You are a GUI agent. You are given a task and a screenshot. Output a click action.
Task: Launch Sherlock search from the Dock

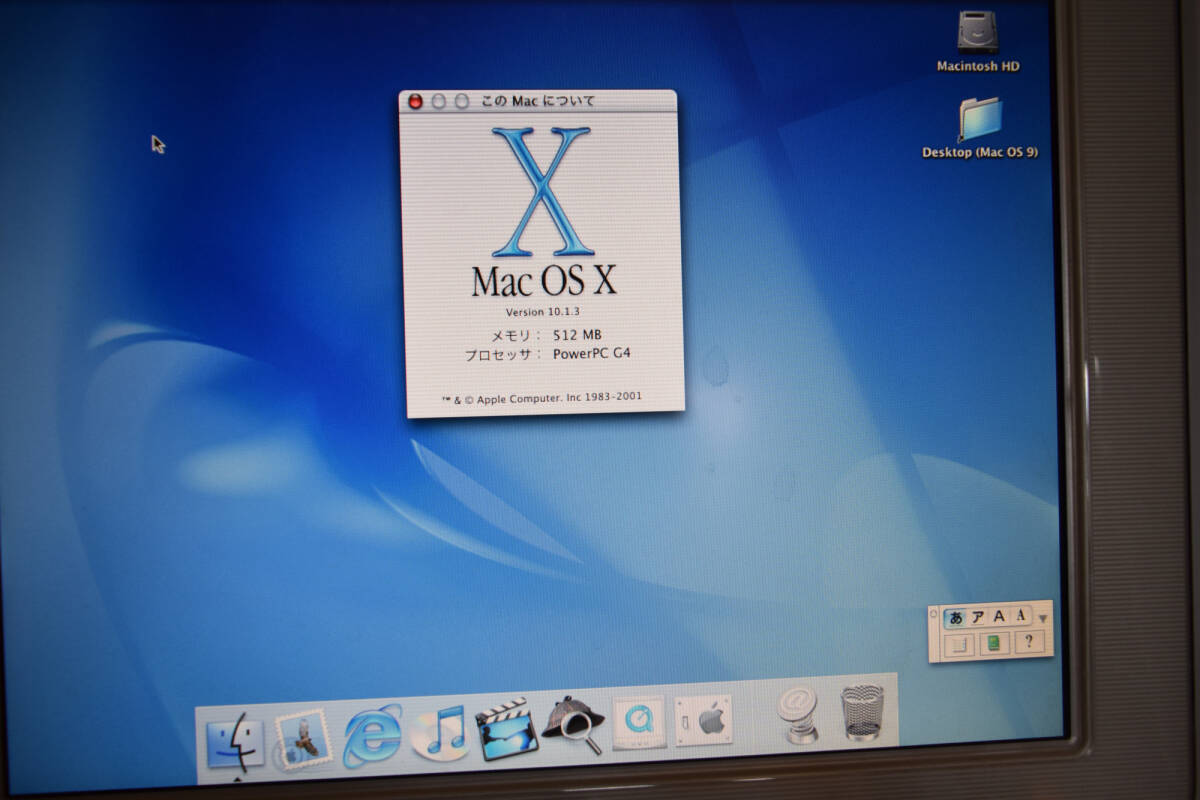click(x=574, y=724)
